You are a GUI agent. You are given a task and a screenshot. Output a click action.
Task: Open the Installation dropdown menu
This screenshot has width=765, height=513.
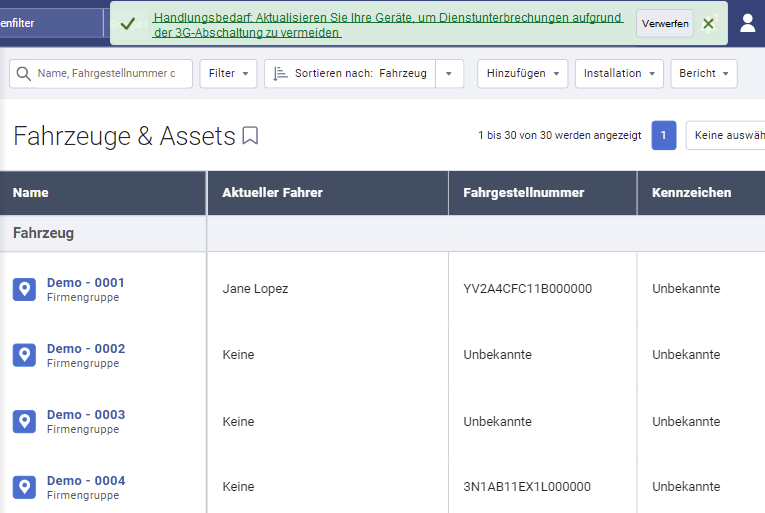(618, 74)
